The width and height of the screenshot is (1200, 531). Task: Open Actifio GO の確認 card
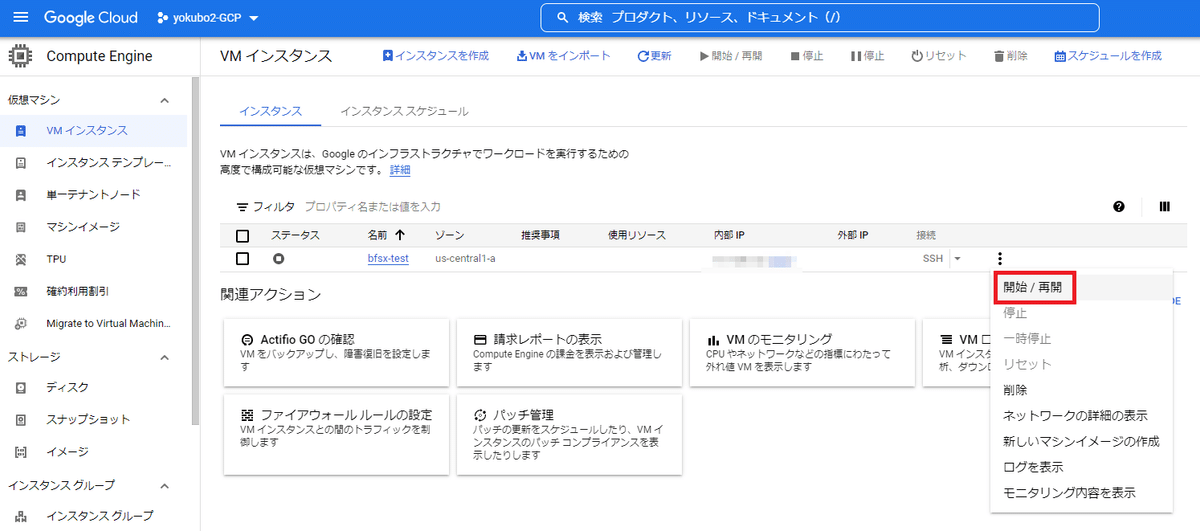tap(338, 353)
